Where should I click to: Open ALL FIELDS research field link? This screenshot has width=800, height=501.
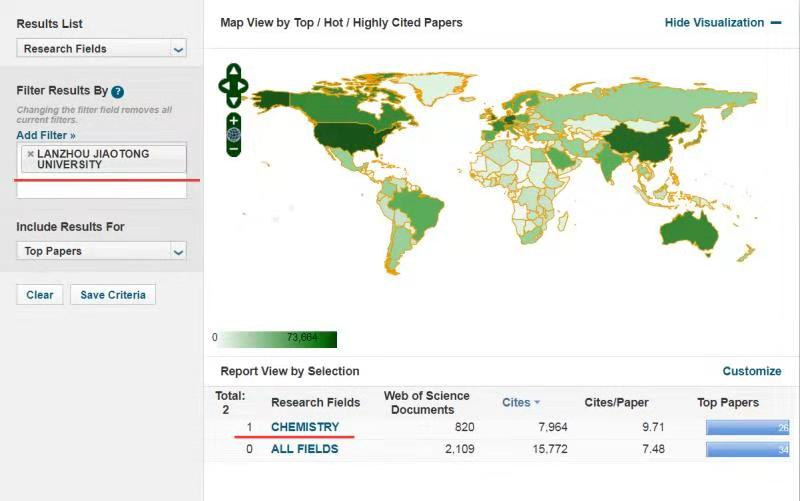pyautogui.click(x=304, y=450)
